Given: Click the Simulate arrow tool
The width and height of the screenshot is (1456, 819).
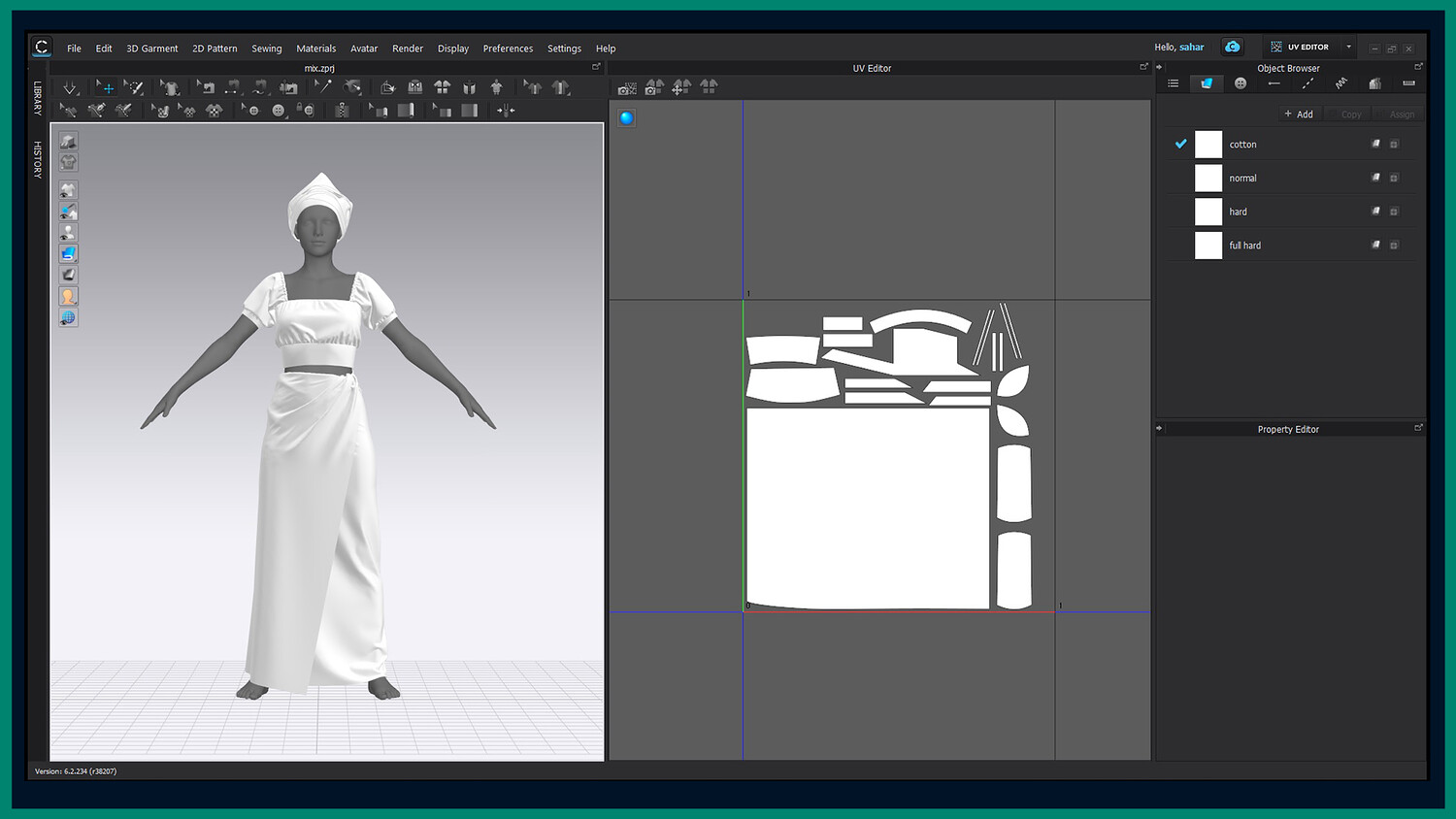Looking at the screenshot, I should coord(70,88).
